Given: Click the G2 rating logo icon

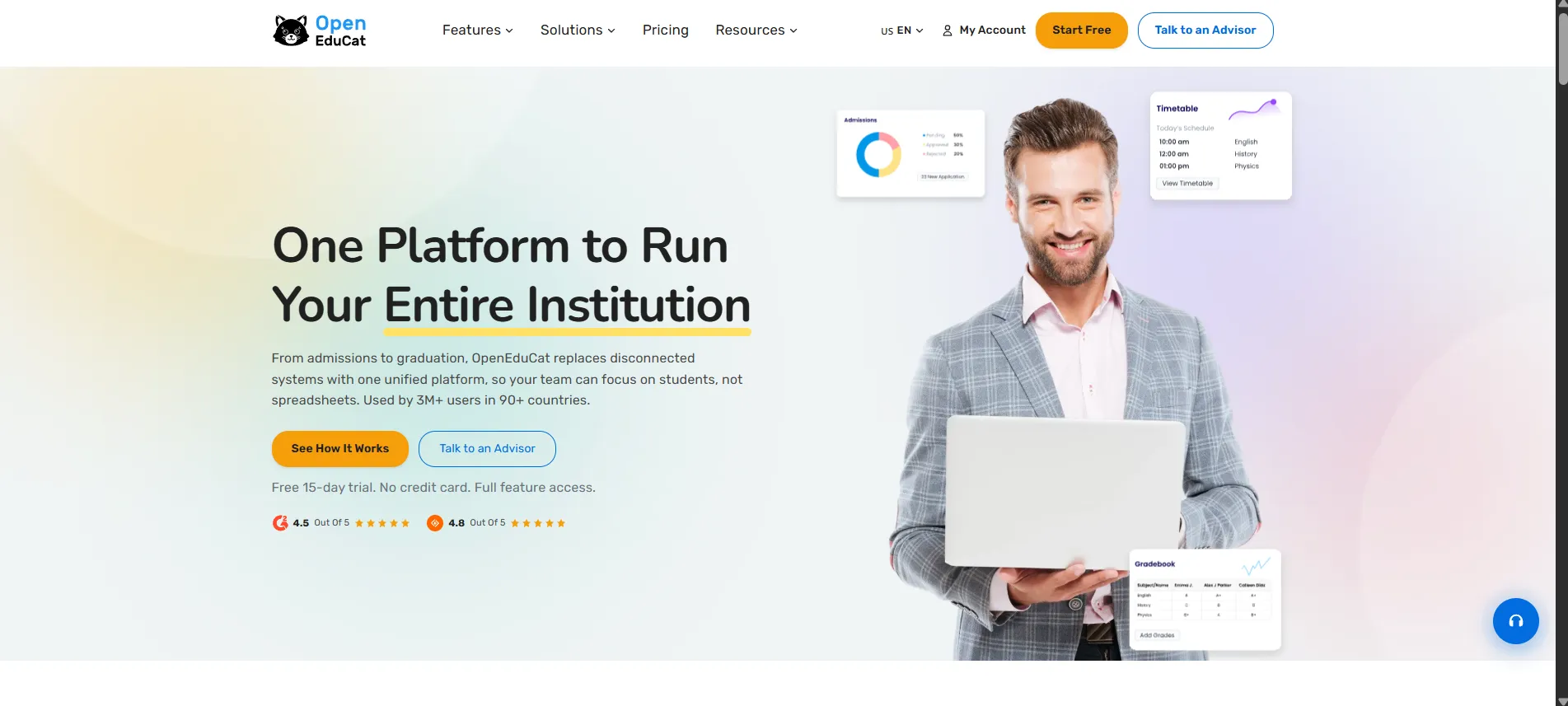Looking at the screenshot, I should 280,523.
